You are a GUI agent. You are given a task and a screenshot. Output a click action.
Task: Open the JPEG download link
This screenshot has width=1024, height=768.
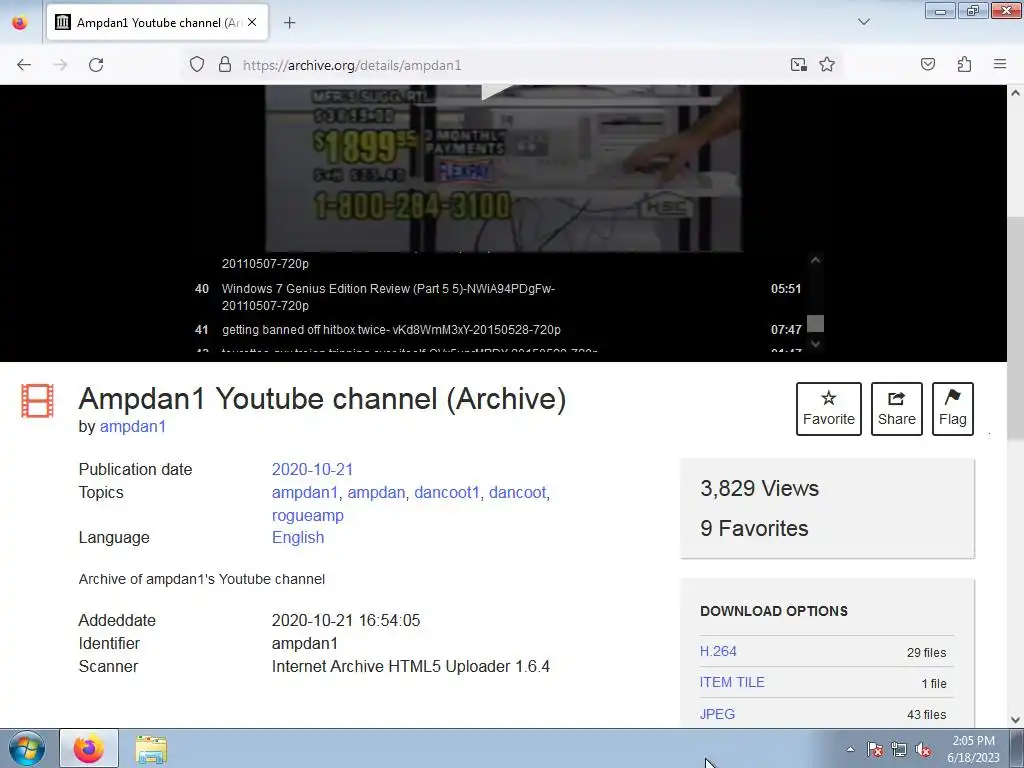coord(717,714)
